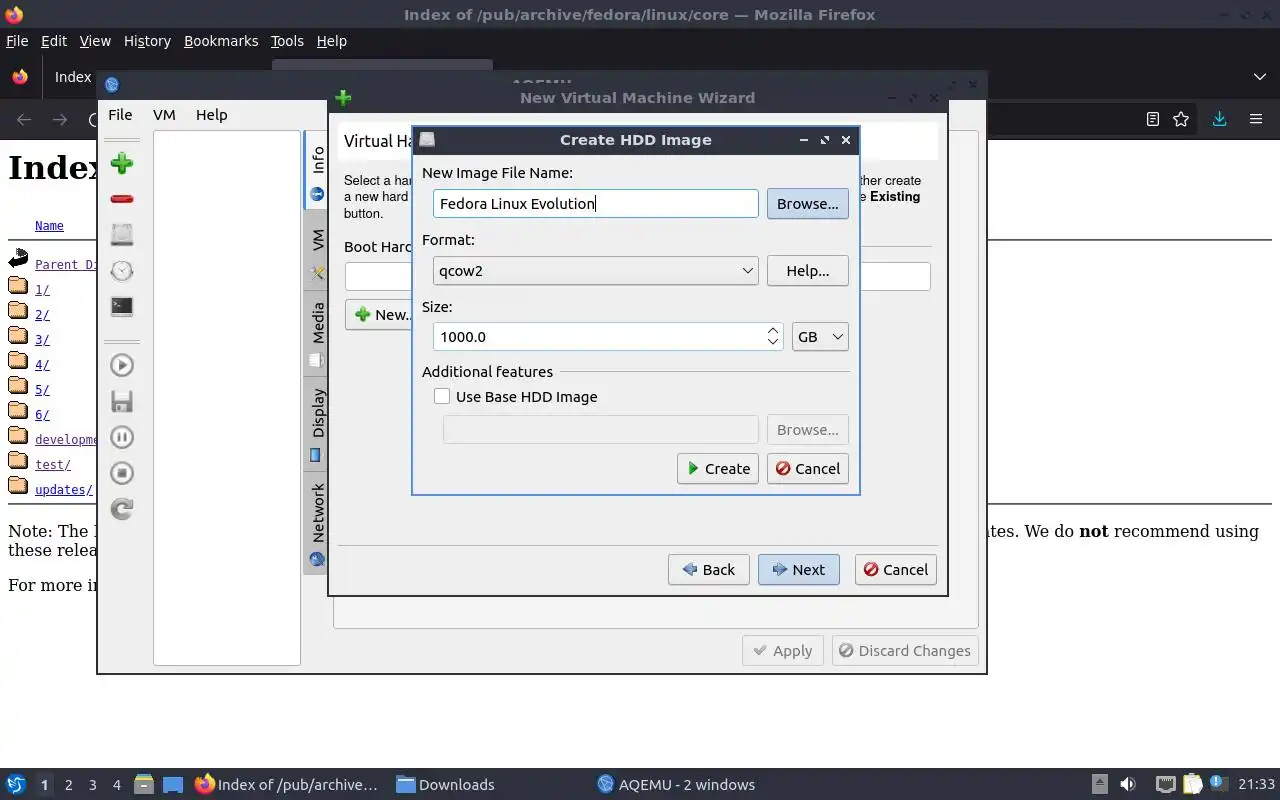This screenshot has width=1280, height=800.
Task: Open the hard disk manager icon in AQEMU toolbar
Action: tap(122, 234)
